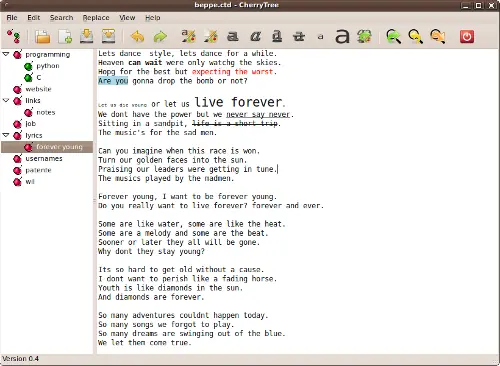
Task: Collapse the lyrics tree node
Action: tap(6, 135)
